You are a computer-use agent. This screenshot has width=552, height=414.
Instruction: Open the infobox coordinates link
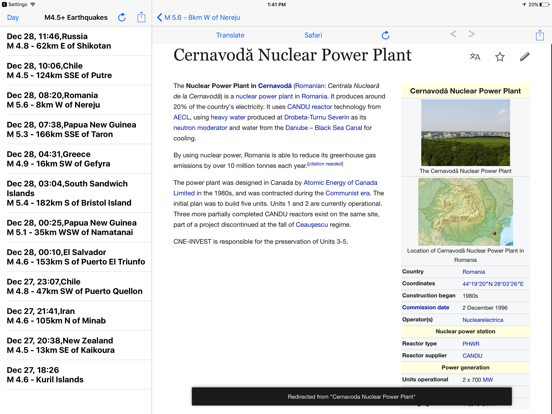coord(493,284)
